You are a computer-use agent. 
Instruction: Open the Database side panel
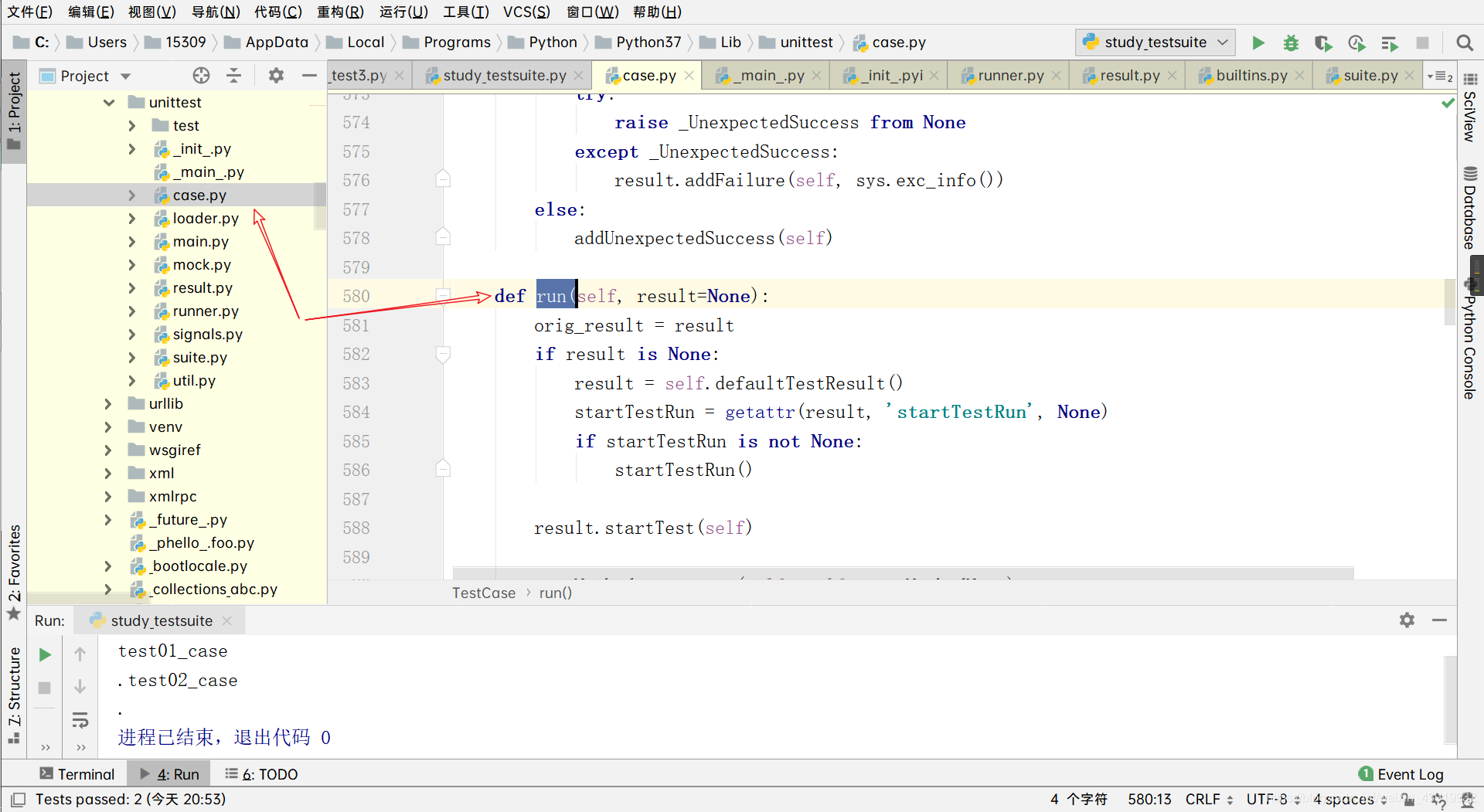[1470, 207]
